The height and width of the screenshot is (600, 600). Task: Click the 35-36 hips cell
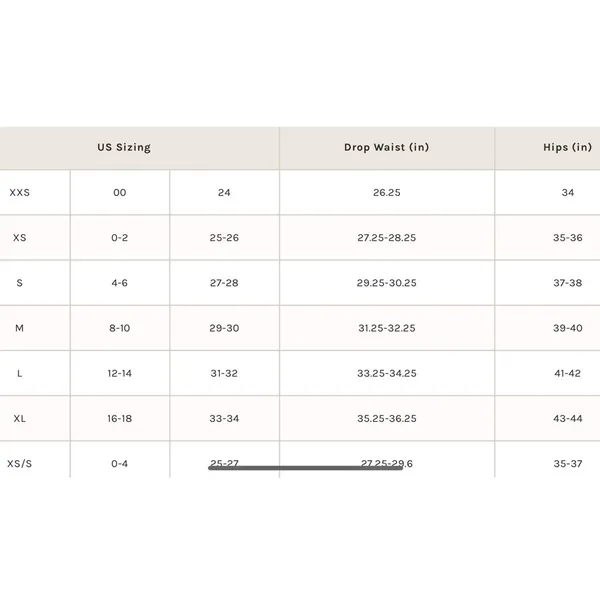point(568,238)
